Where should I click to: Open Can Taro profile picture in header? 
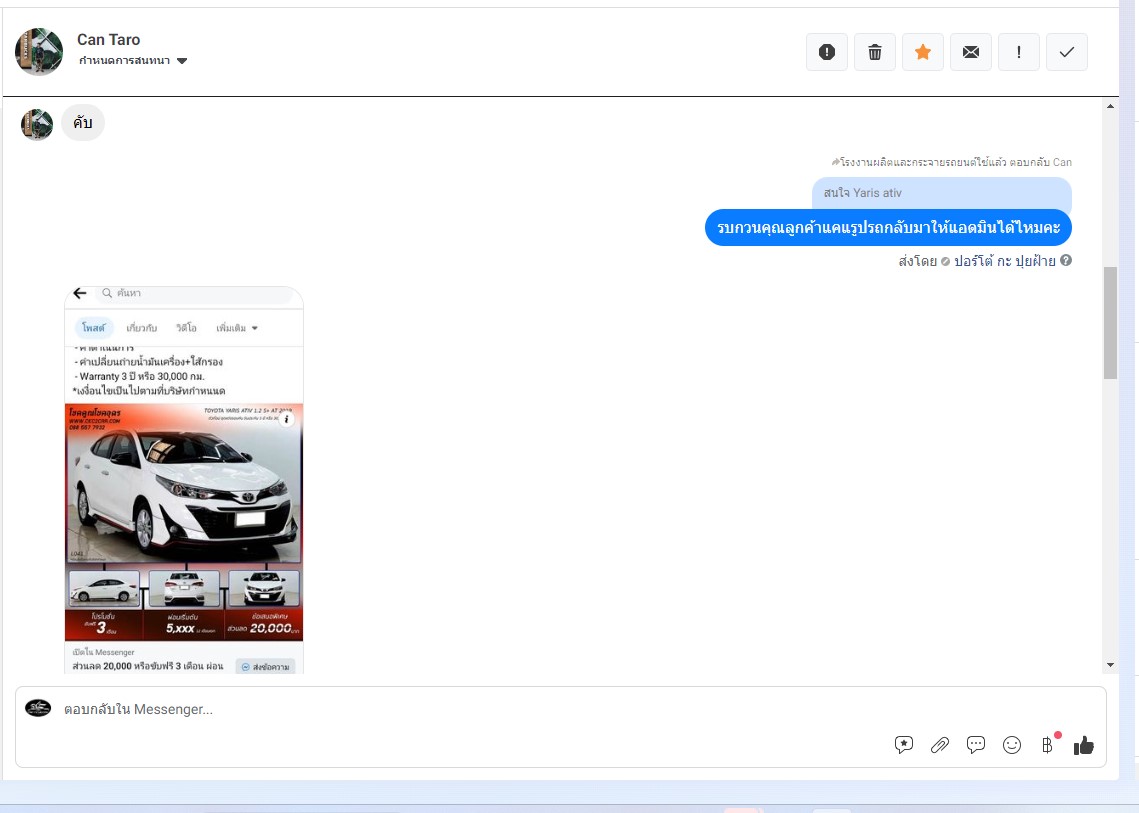39,52
